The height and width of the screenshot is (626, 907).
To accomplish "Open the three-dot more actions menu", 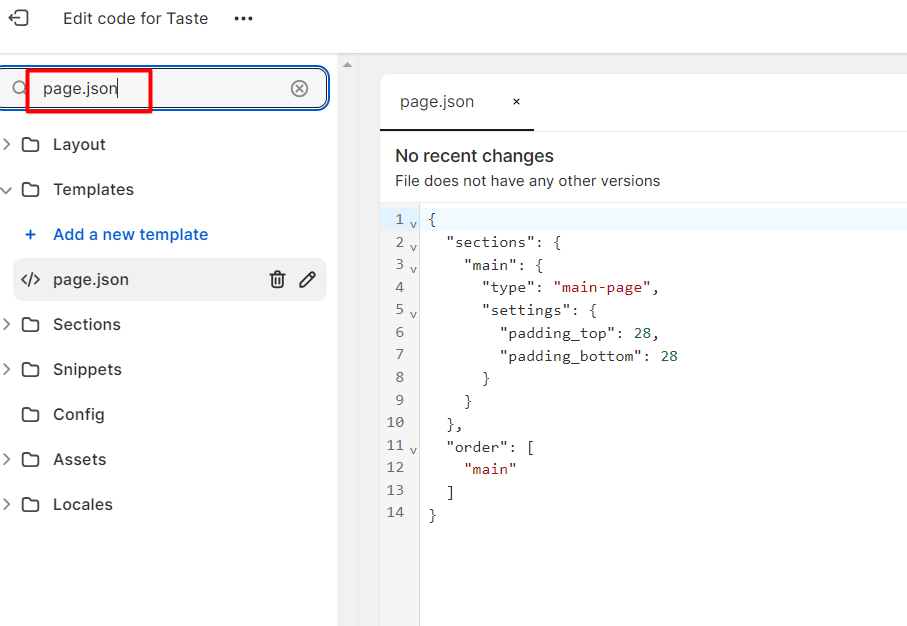I will [243, 19].
